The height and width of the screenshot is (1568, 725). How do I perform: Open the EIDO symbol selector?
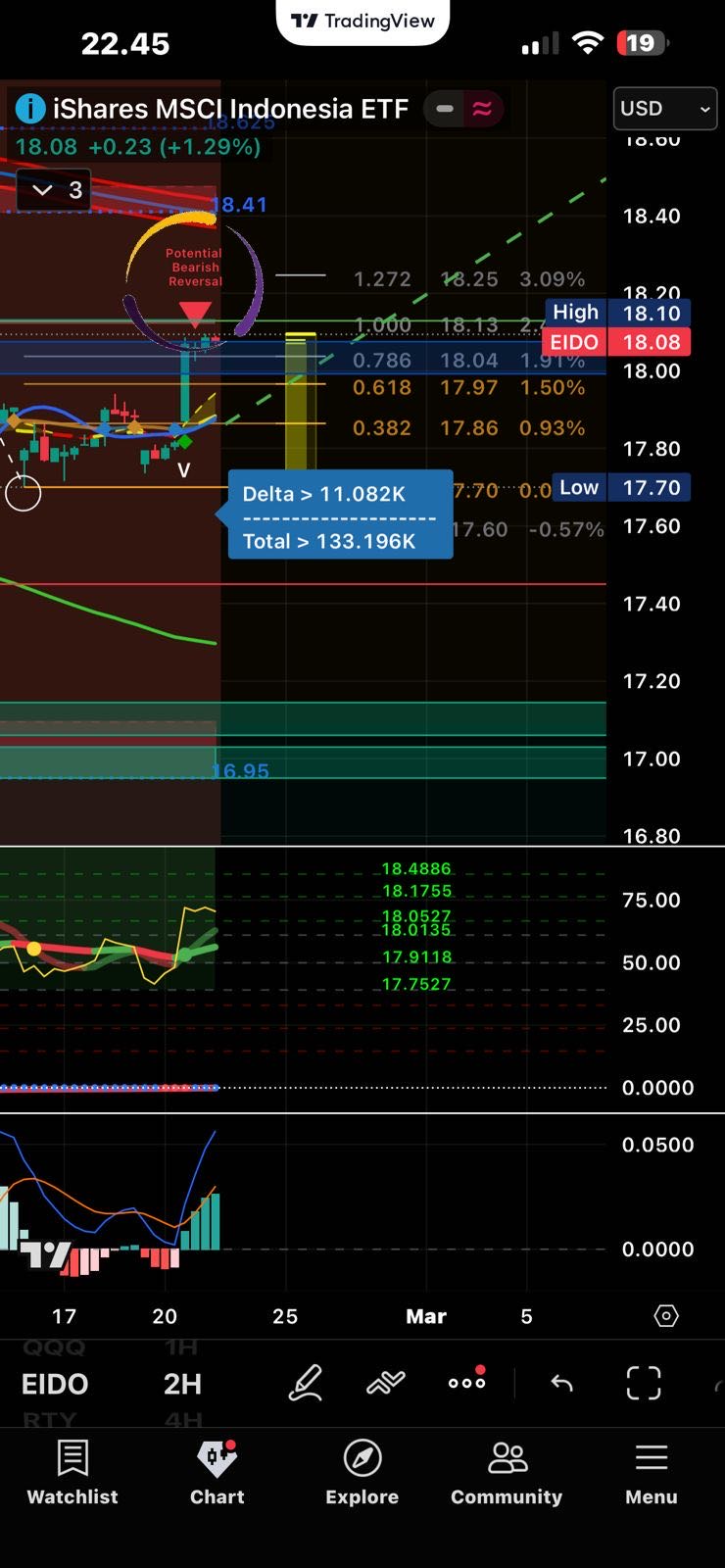(55, 1384)
